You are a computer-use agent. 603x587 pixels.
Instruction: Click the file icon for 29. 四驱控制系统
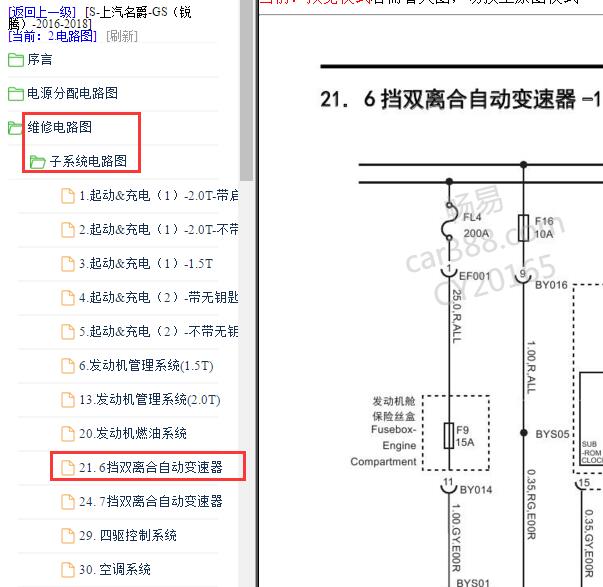click(x=68, y=535)
